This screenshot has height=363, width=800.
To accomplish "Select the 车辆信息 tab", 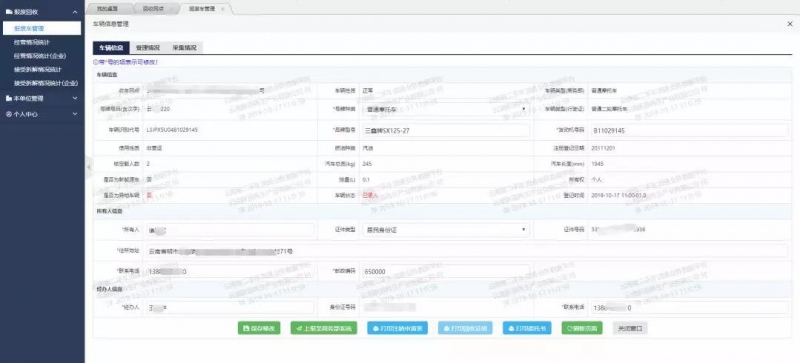I will [x=111, y=47].
